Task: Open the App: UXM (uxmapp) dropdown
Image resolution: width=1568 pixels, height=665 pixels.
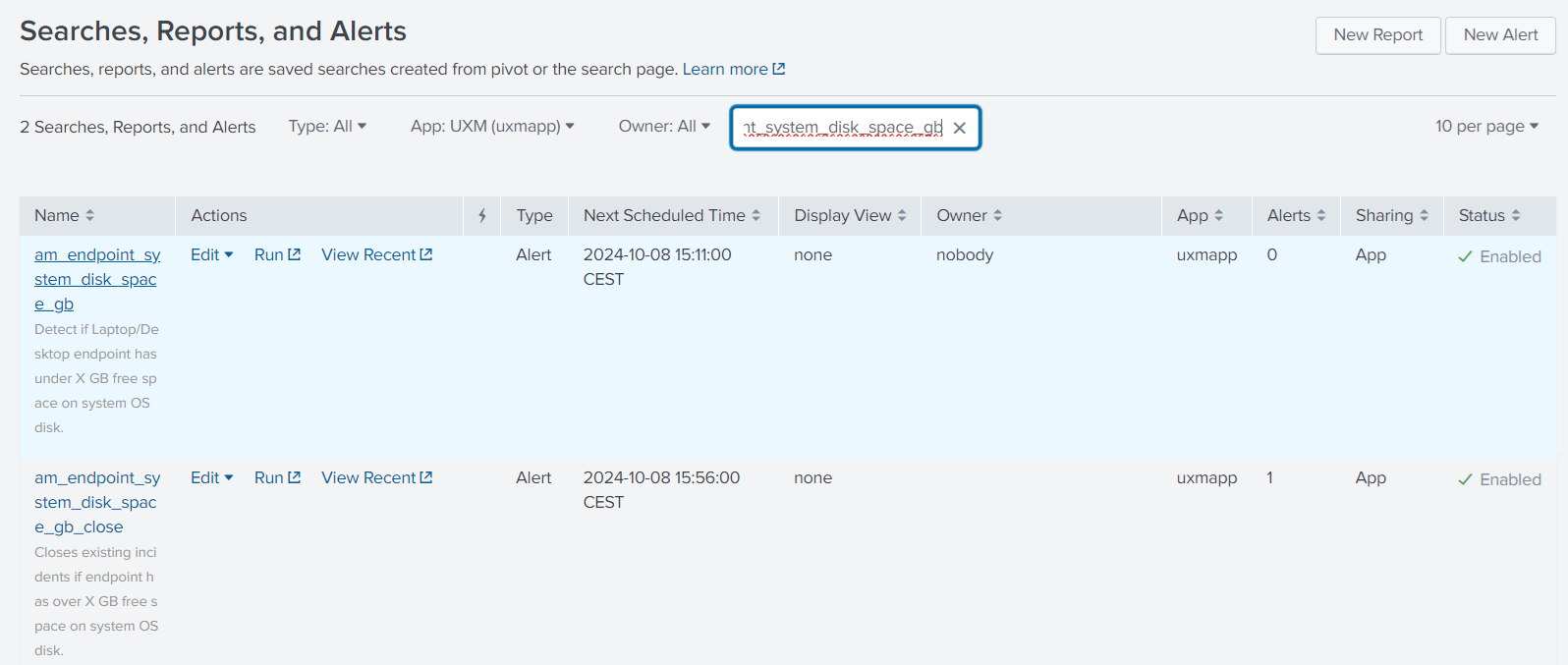Action: (492, 126)
